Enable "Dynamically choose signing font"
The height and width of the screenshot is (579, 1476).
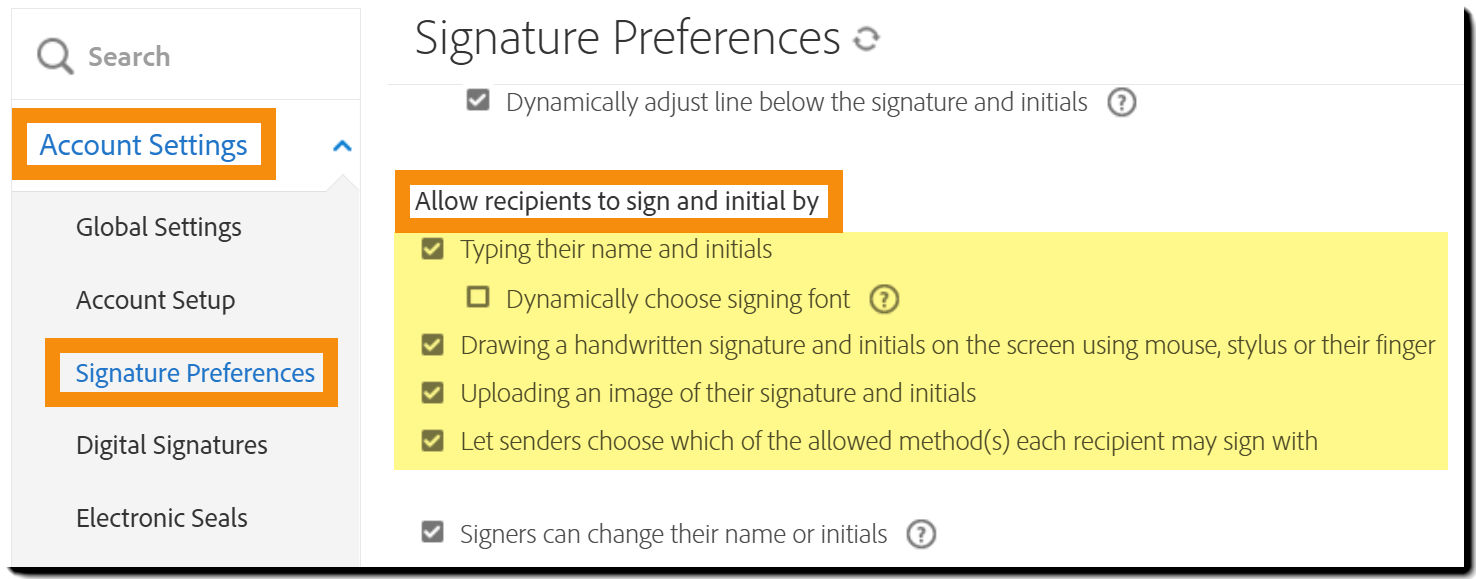(x=477, y=297)
